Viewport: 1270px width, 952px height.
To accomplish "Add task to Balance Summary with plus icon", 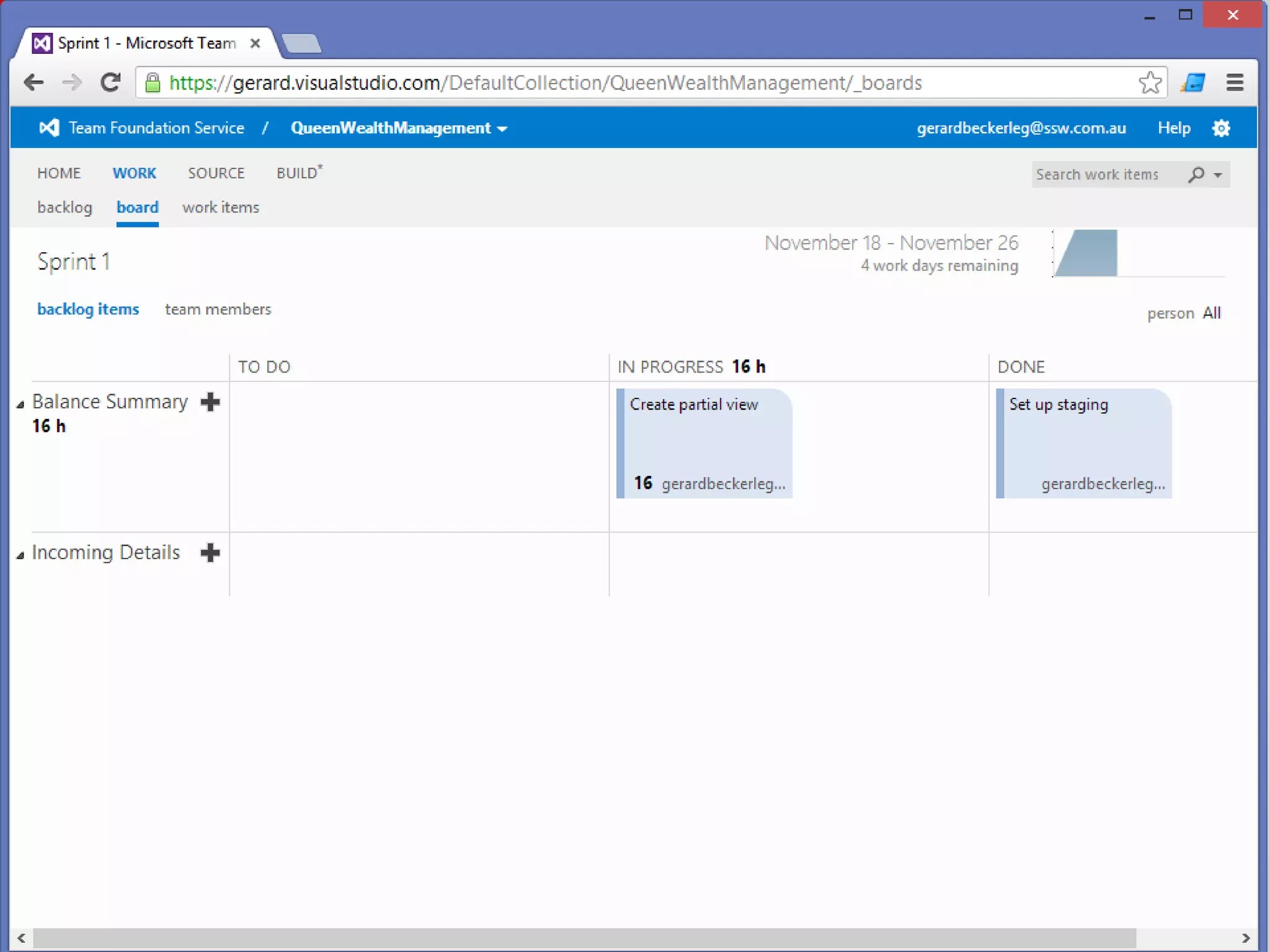I will click(210, 402).
